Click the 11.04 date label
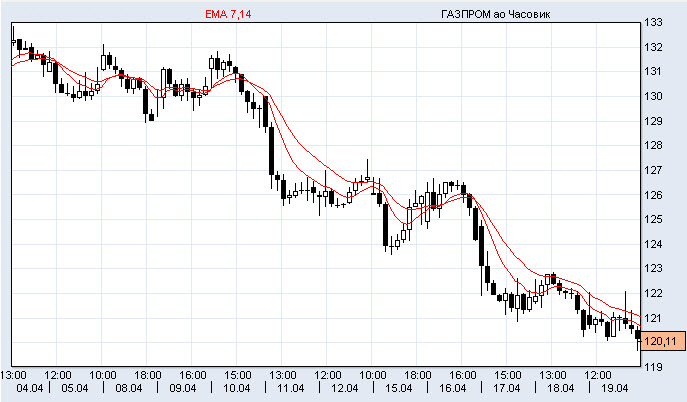This screenshot has width=687, height=402. pyautogui.click(x=291, y=388)
